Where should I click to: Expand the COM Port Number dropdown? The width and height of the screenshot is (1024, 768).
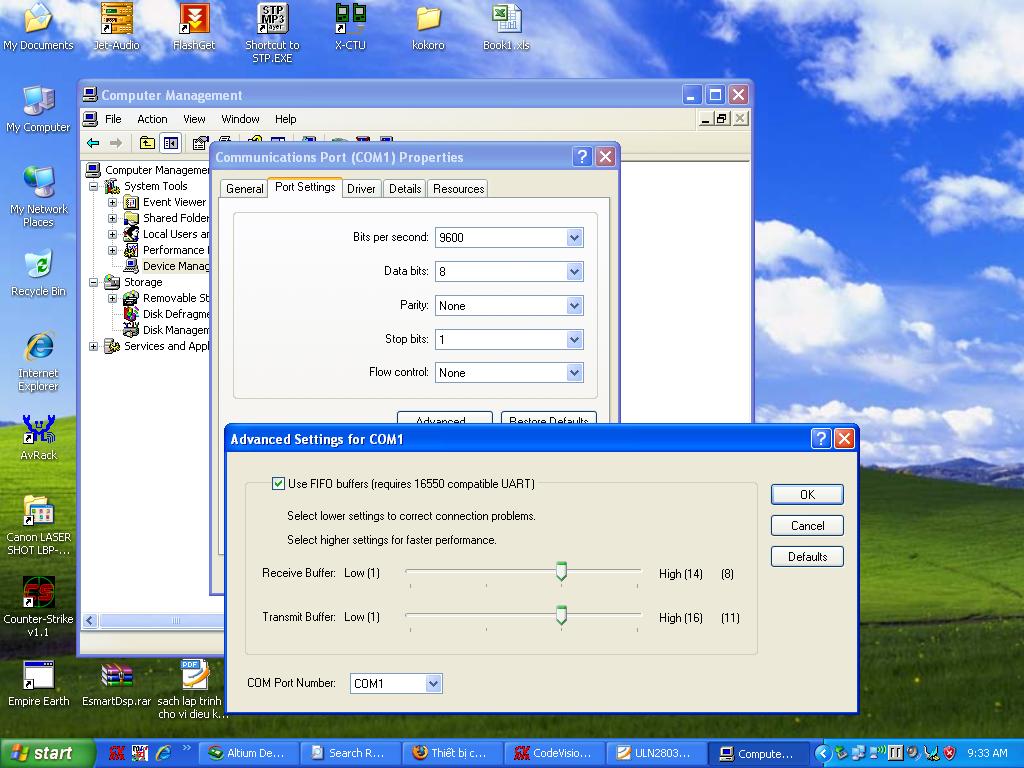433,684
